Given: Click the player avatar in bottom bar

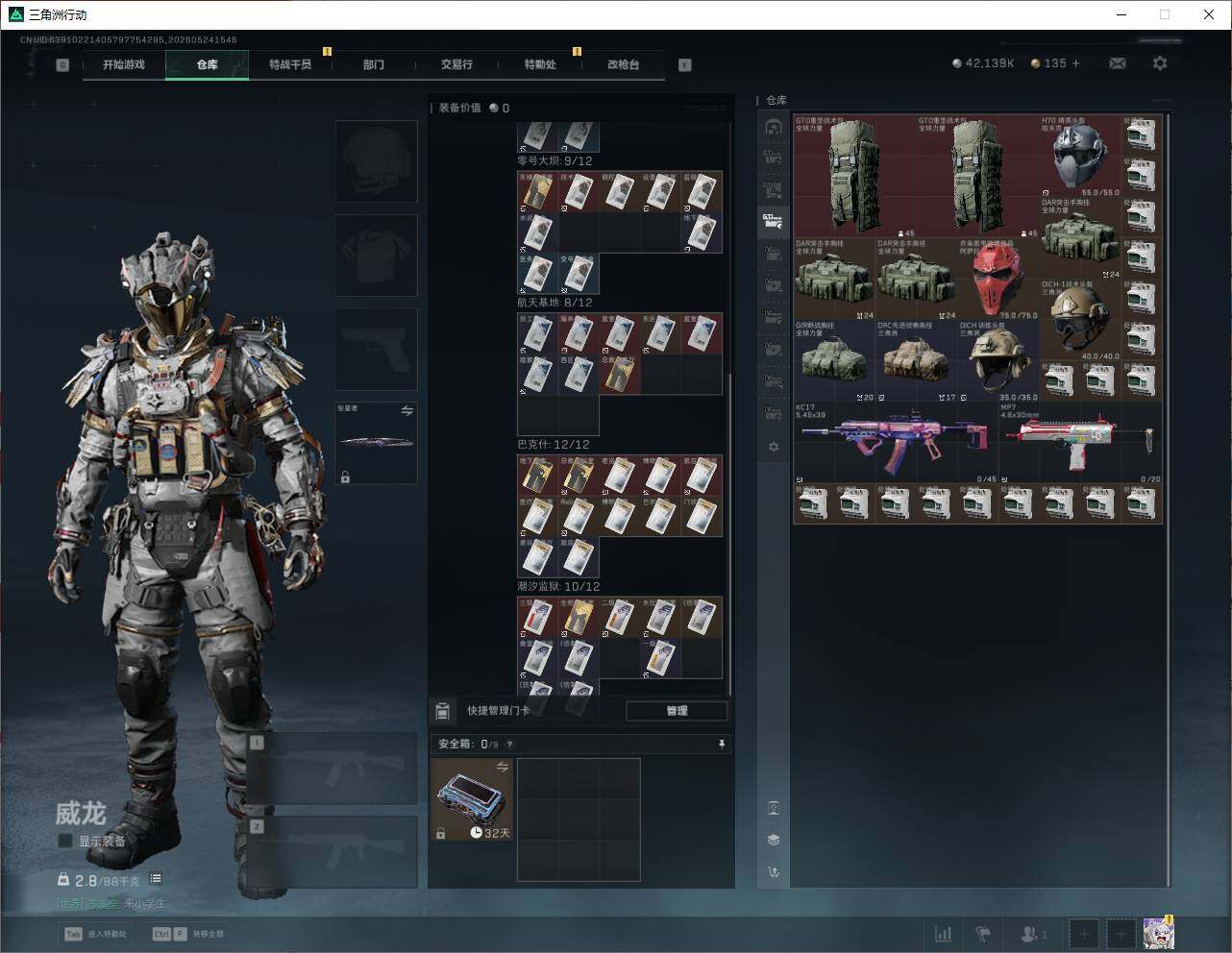Looking at the screenshot, I should (1158, 933).
